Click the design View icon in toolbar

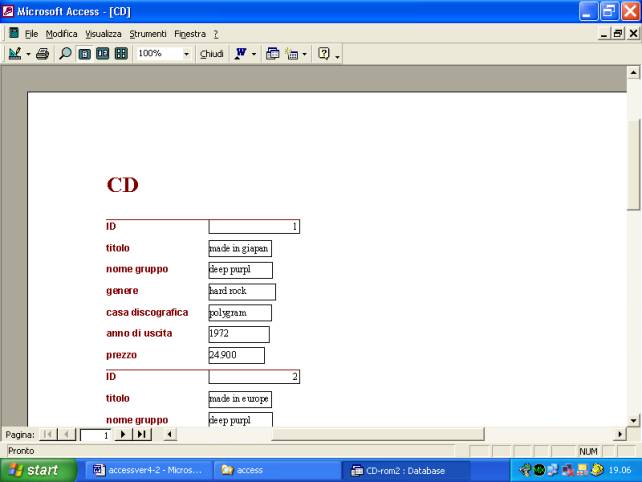tap(15, 54)
